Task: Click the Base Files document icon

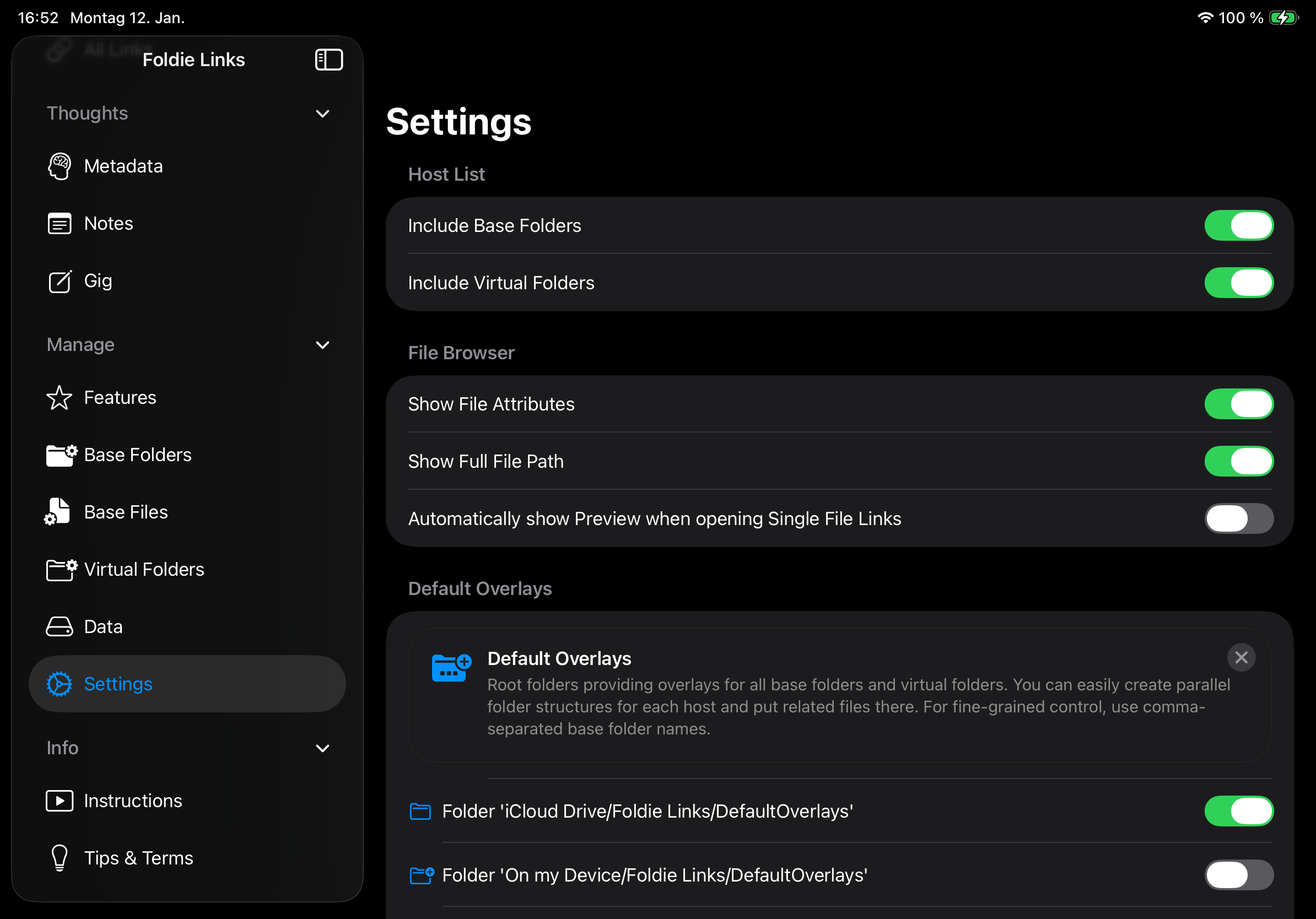Action: (58, 512)
